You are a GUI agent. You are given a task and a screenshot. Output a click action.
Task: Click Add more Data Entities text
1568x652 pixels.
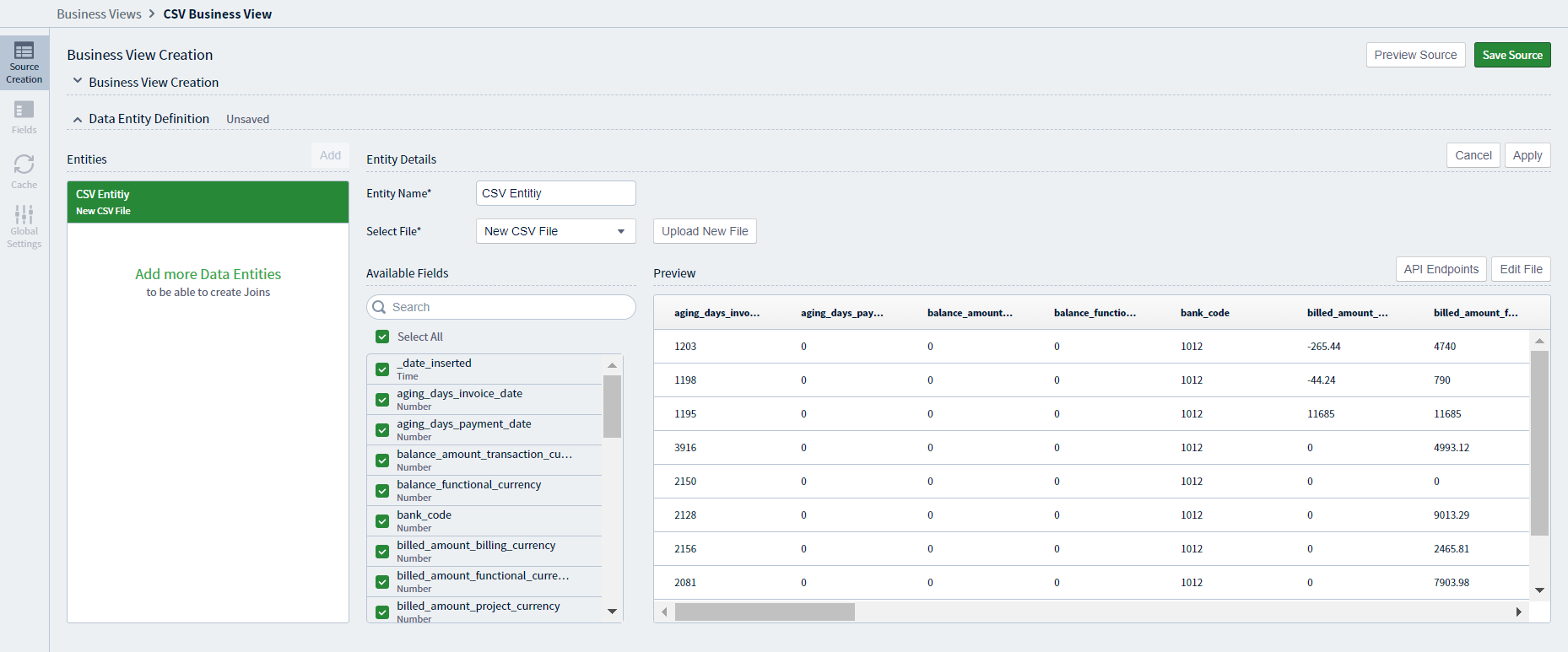pyautogui.click(x=208, y=274)
